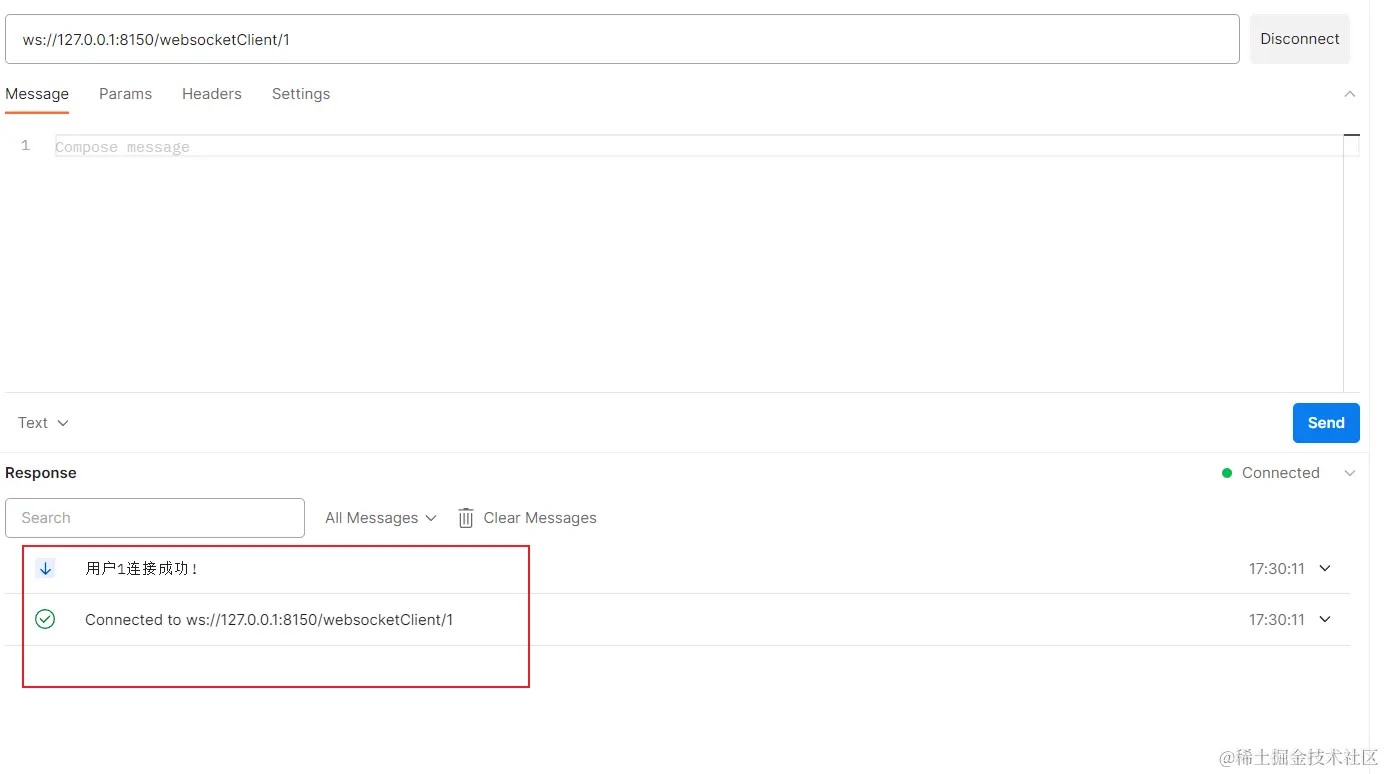Image resolution: width=1385 pixels, height=774 pixels.
Task: Click the Disconnect button
Action: click(x=1299, y=39)
